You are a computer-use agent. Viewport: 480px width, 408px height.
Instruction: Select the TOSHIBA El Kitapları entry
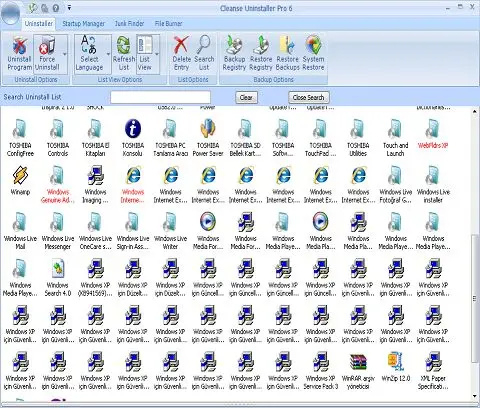click(95, 138)
